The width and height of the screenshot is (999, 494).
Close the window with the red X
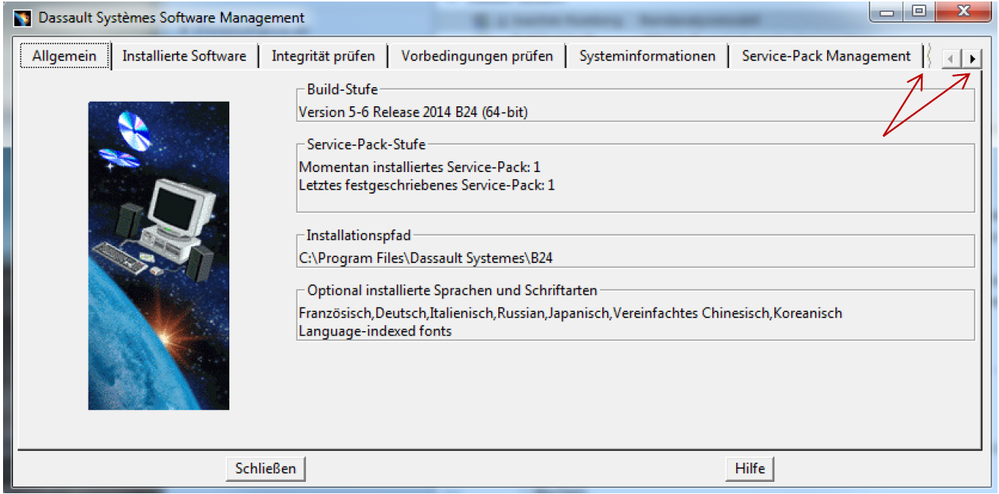963,11
